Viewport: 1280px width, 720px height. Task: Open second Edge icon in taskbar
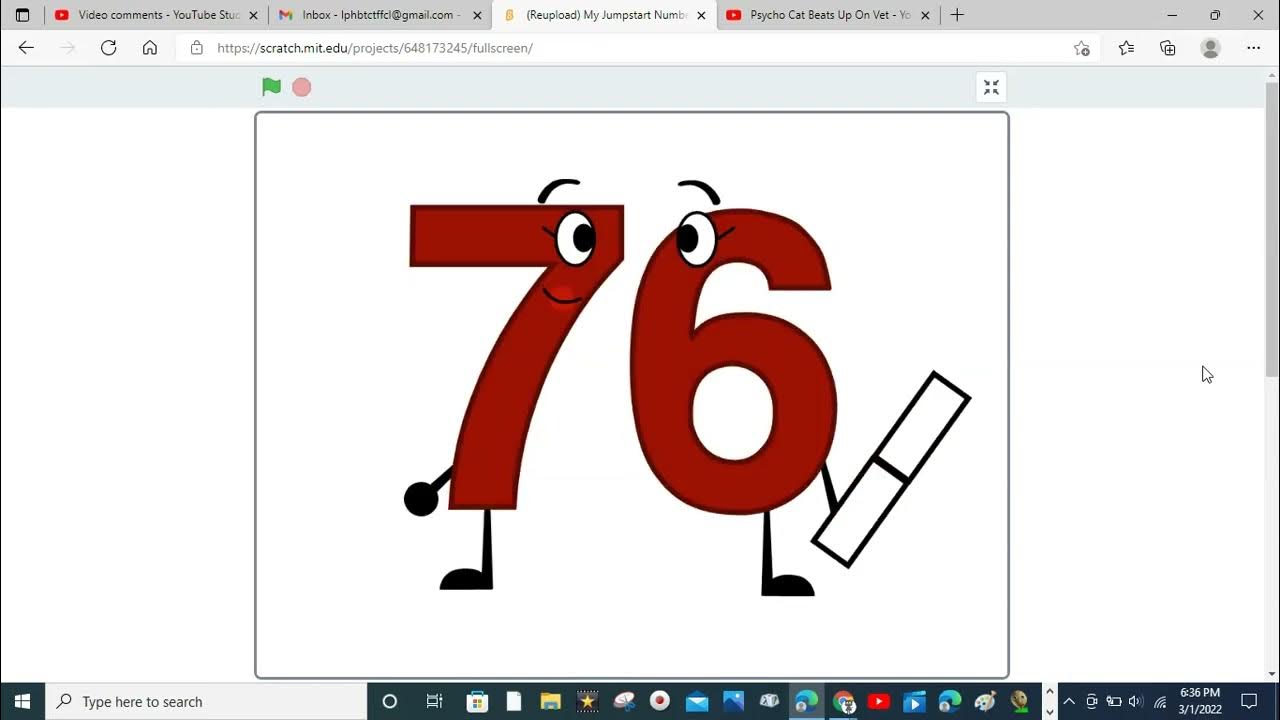pyautogui.click(x=950, y=701)
